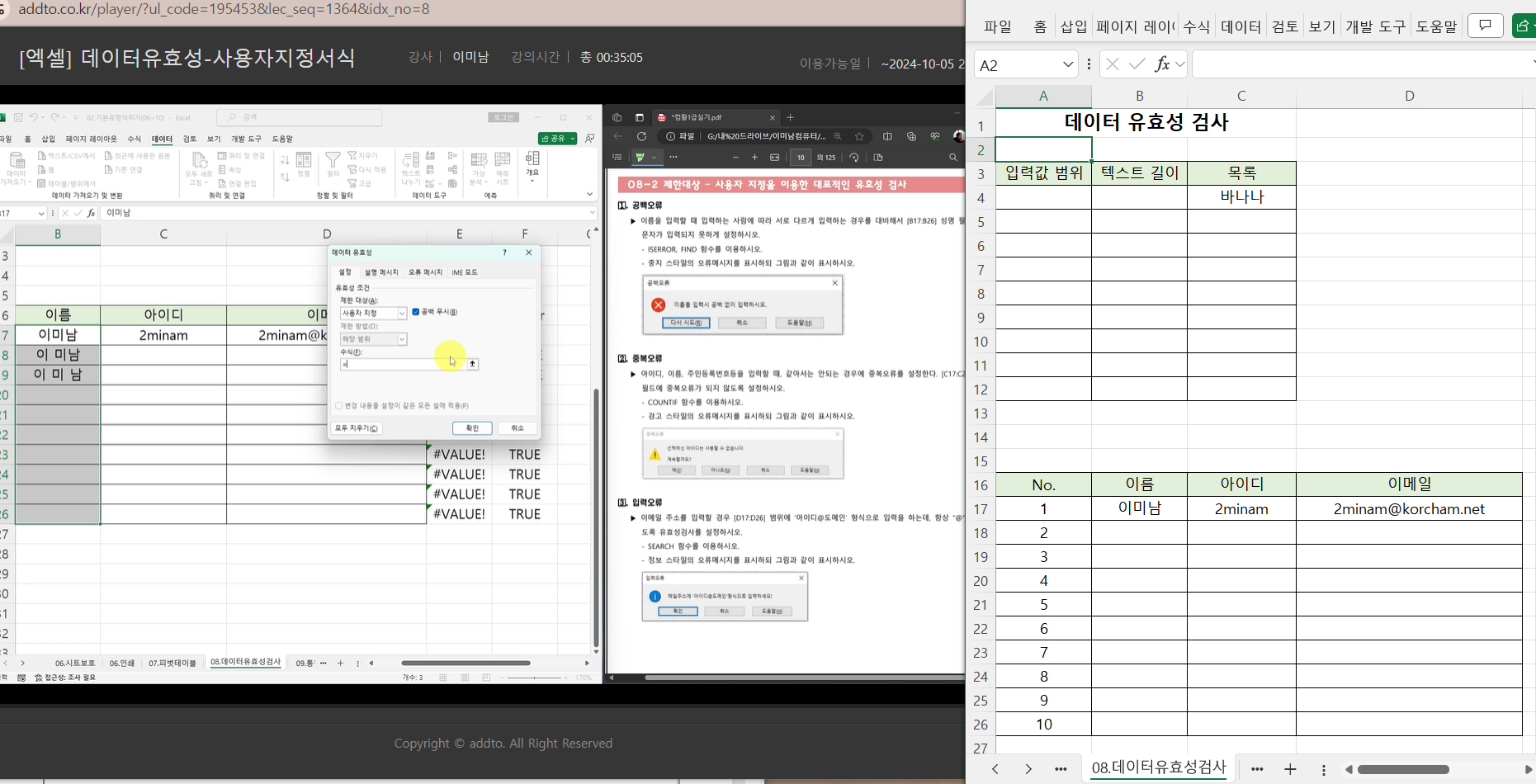Go to next sheet using right chevron arrow

pos(1028,769)
